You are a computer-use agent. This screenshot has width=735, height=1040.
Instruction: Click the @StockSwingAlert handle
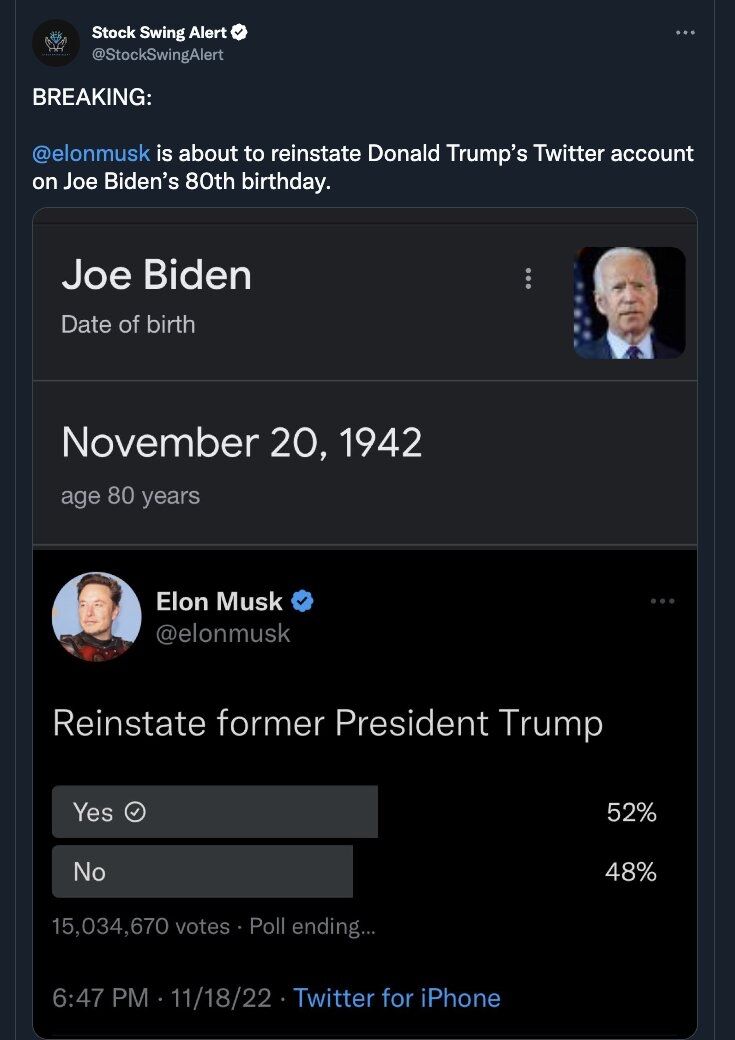pyautogui.click(x=157, y=54)
